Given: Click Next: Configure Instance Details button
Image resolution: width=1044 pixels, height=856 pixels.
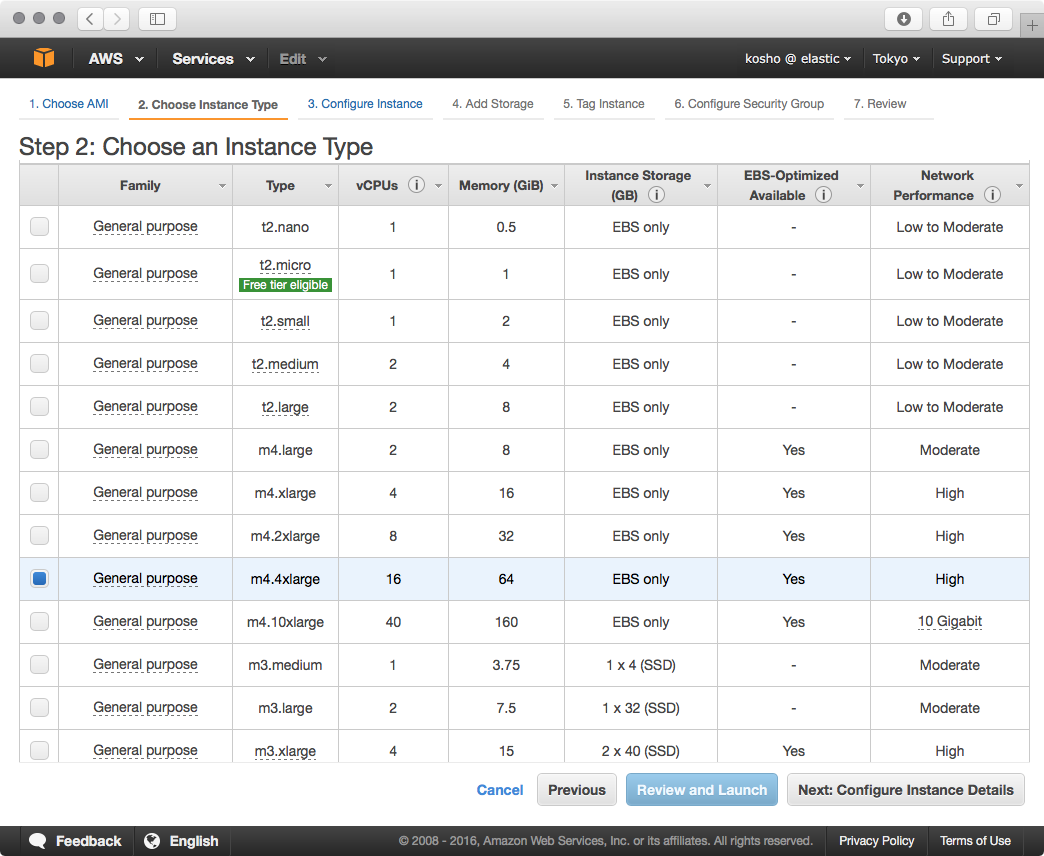Looking at the screenshot, I should (905, 790).
